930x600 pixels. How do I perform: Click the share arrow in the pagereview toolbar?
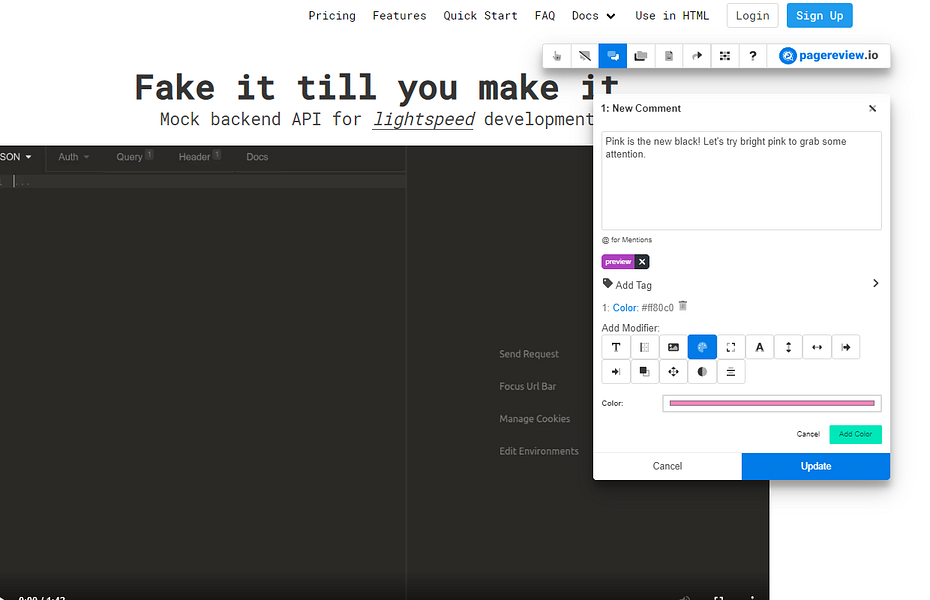coord(696,56)
